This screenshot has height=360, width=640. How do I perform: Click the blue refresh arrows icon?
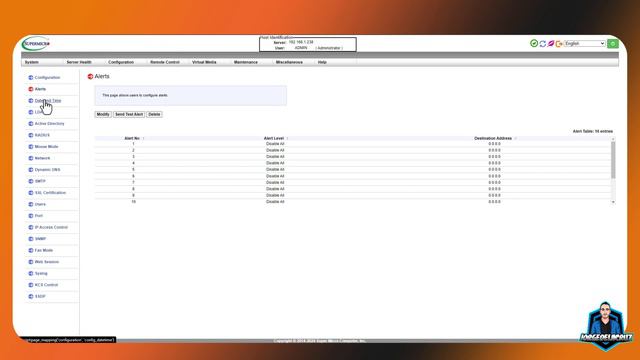tap(542, 44)
